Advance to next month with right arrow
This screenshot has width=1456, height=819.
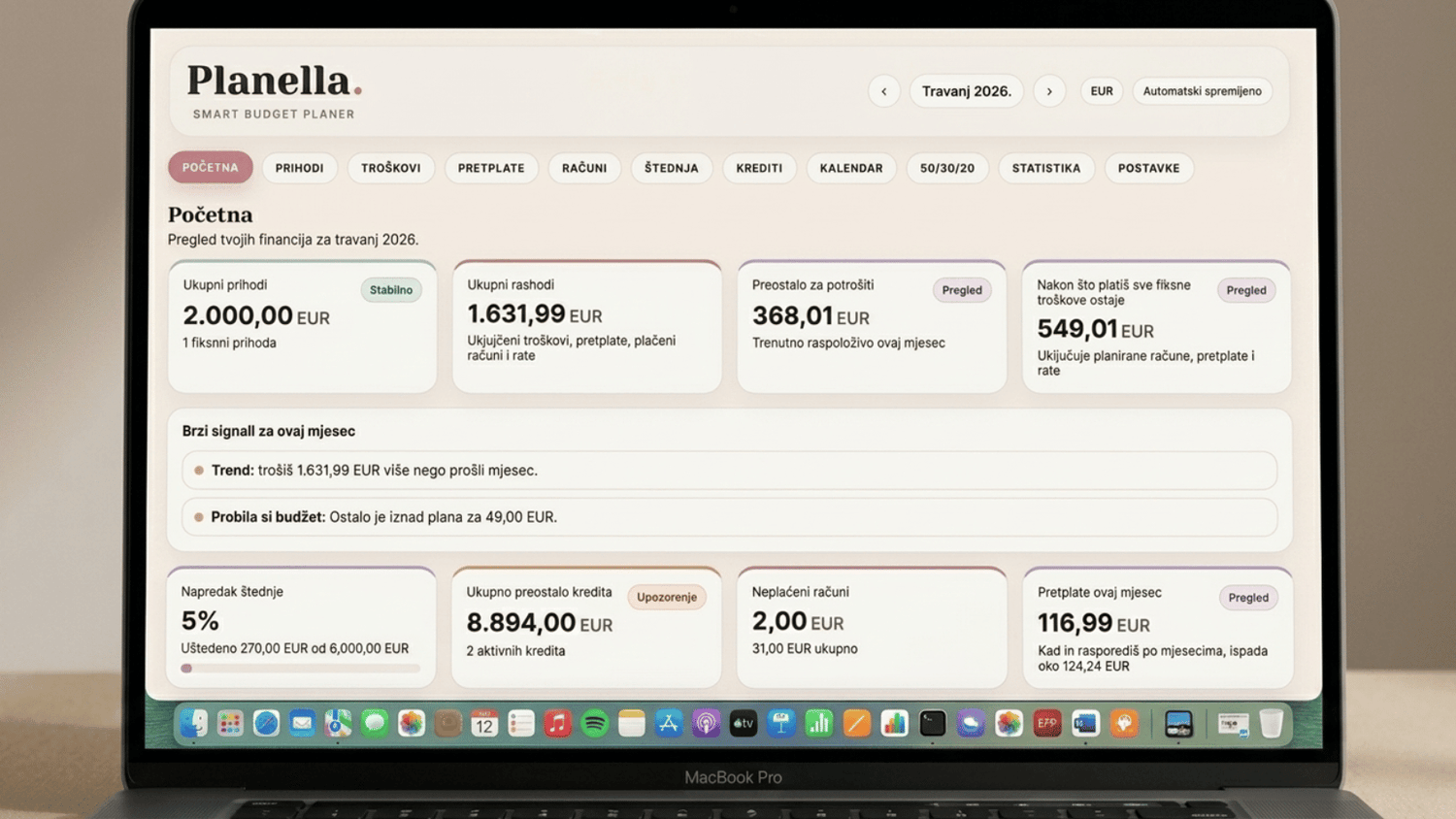point(1049,91)
